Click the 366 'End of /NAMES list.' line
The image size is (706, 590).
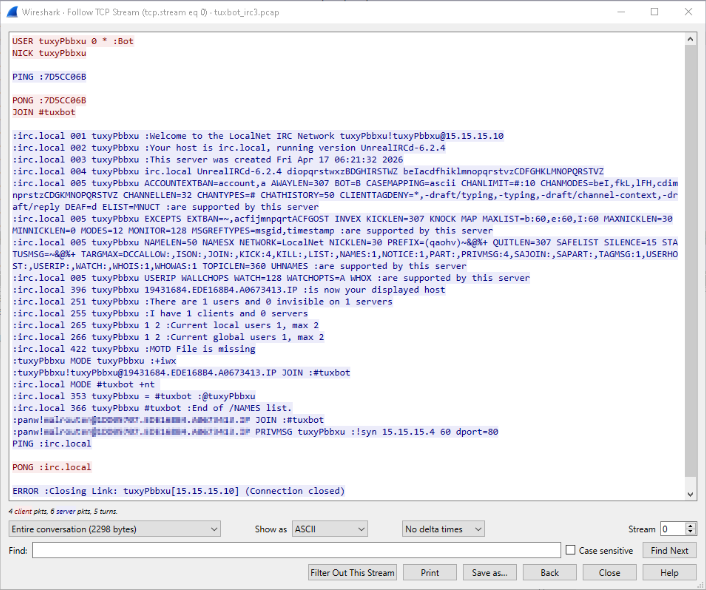[152, 408]
